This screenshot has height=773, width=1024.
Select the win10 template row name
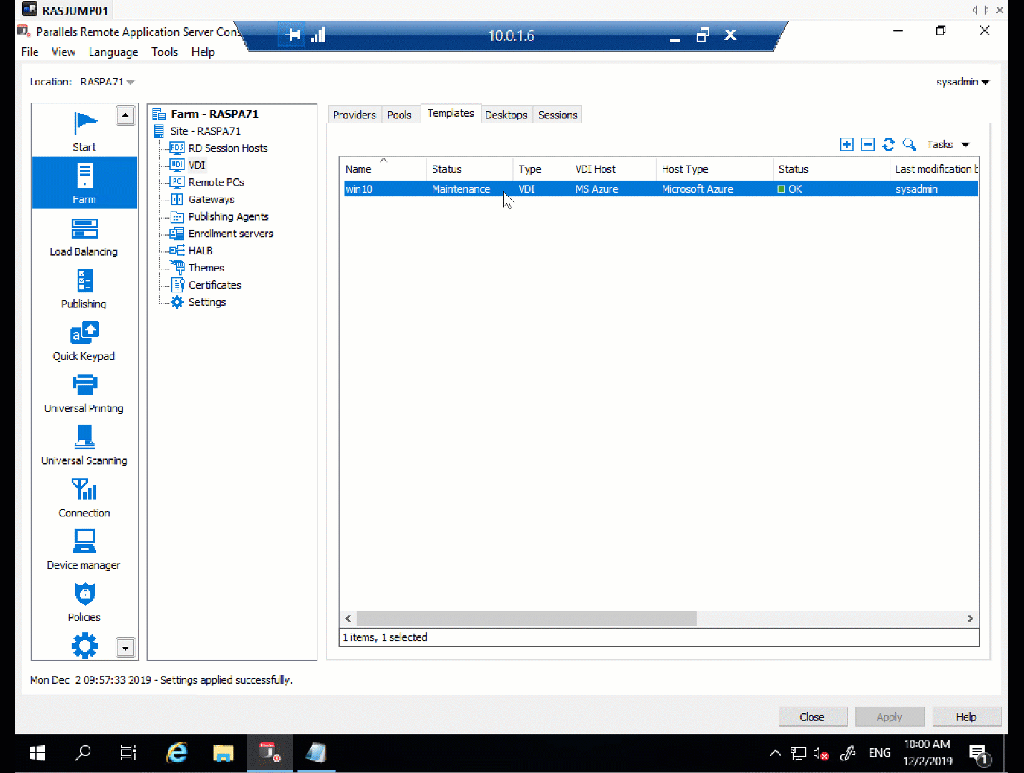(359, 189)
